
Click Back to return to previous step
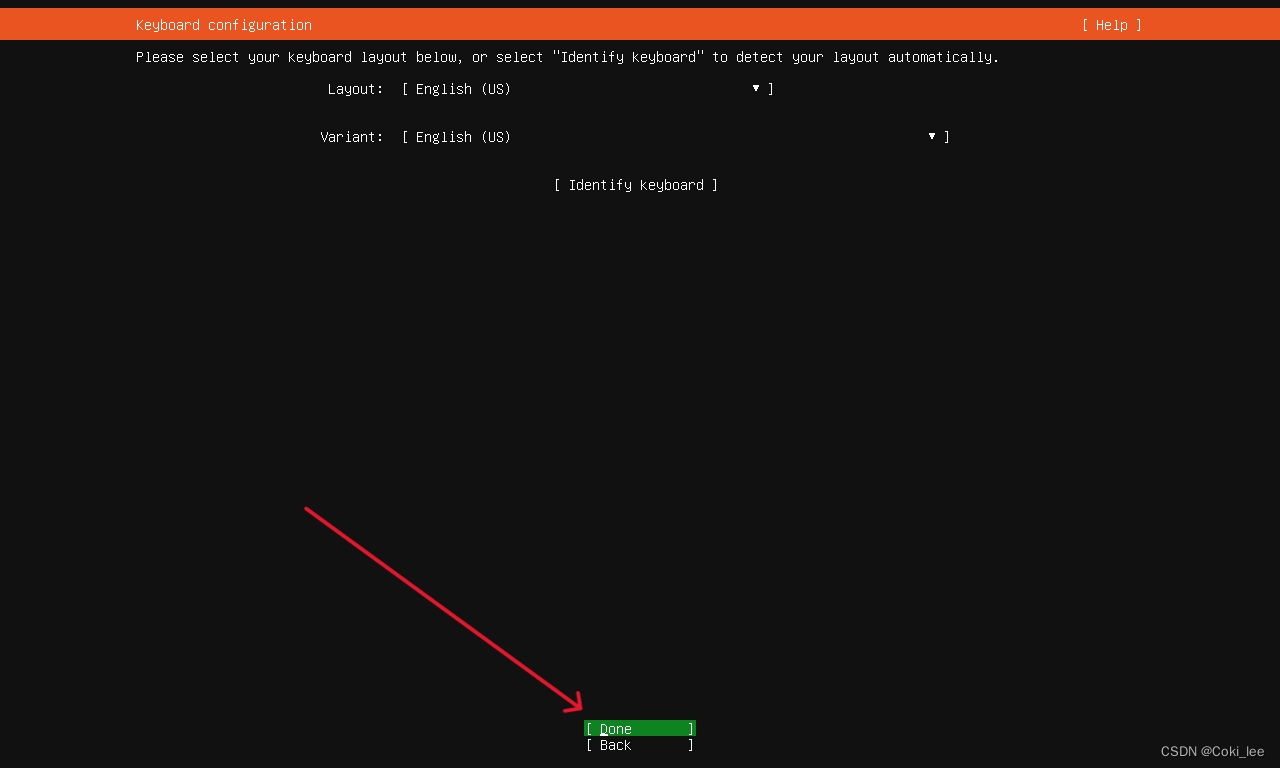[639, 745]
